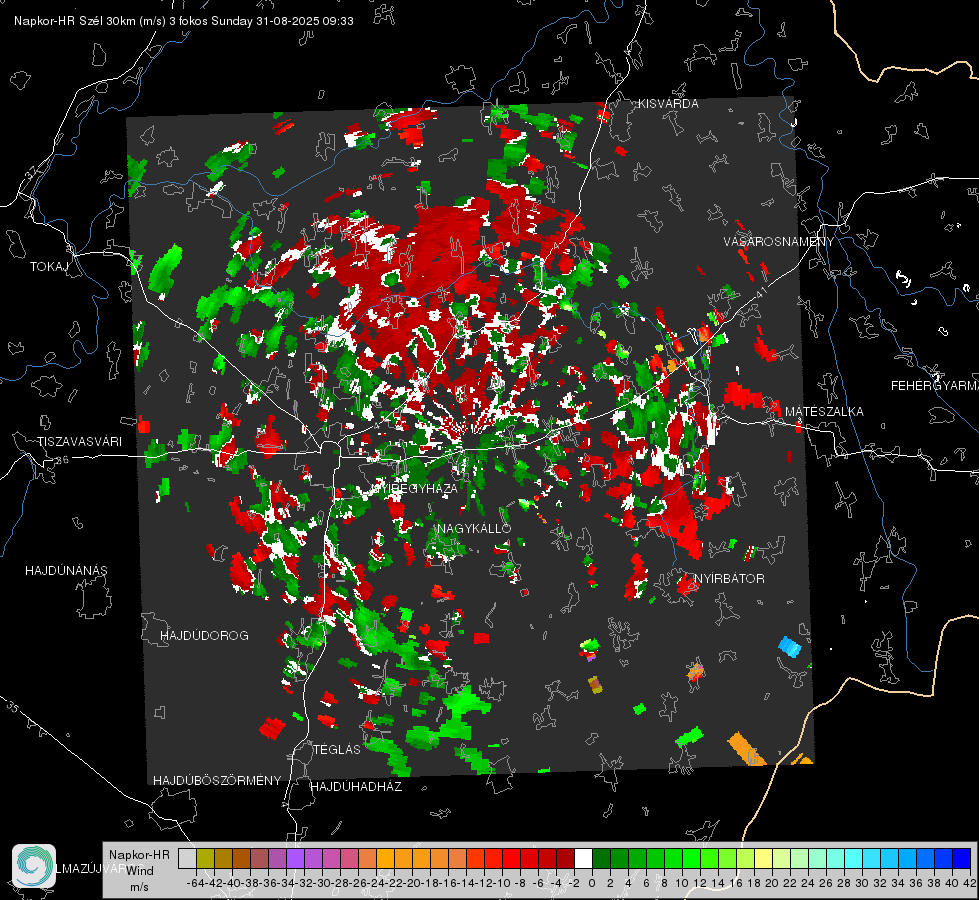Viewport: 979px width, 900px height.
Task: Pick the darkest green legend swatch labeled 0
Action: click(601, 858)
